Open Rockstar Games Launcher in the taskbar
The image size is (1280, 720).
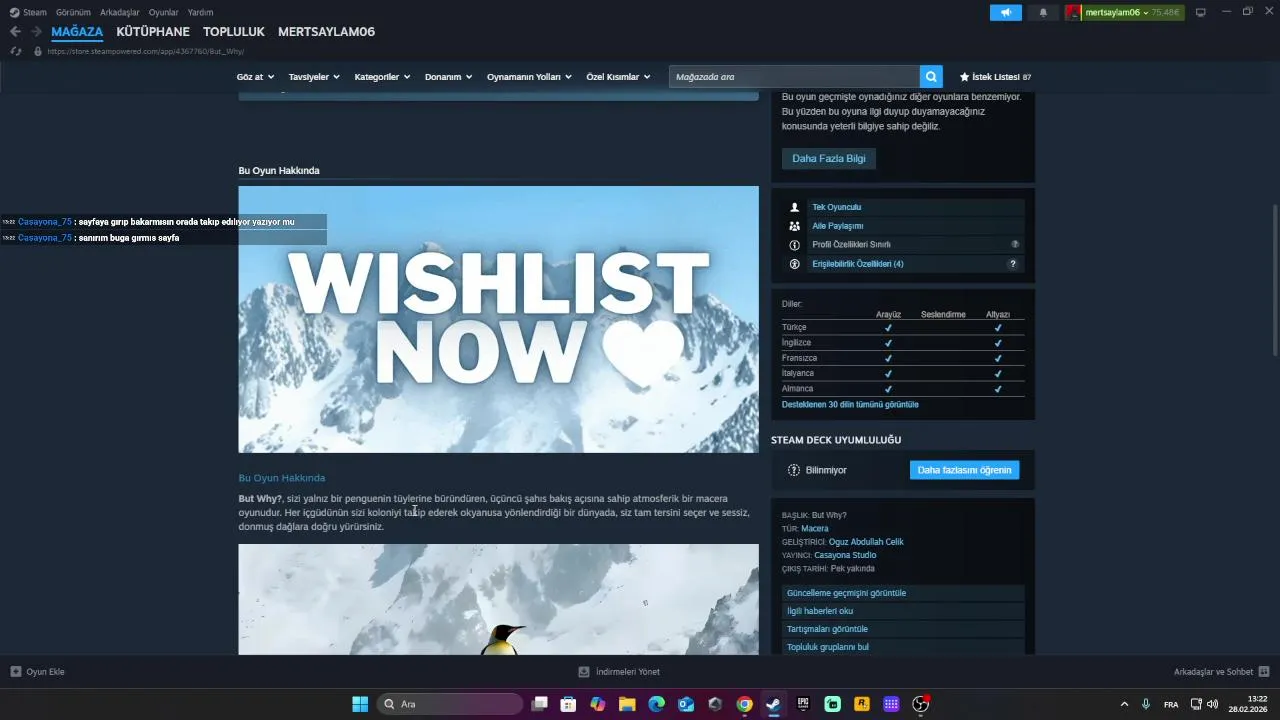pyautogui.click(x=862, y=704)
